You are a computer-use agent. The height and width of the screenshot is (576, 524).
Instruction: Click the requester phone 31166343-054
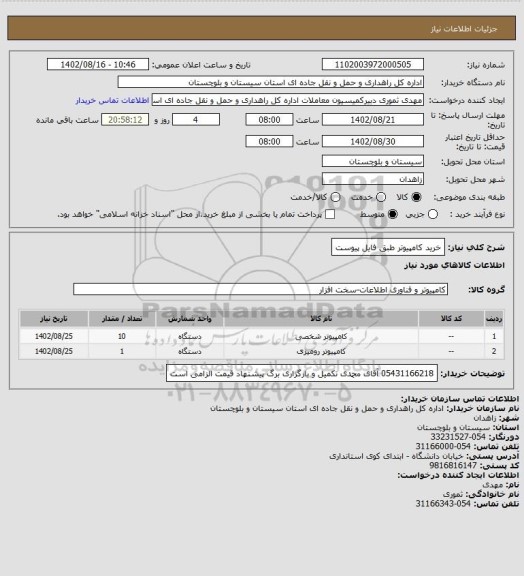point(443,504)
